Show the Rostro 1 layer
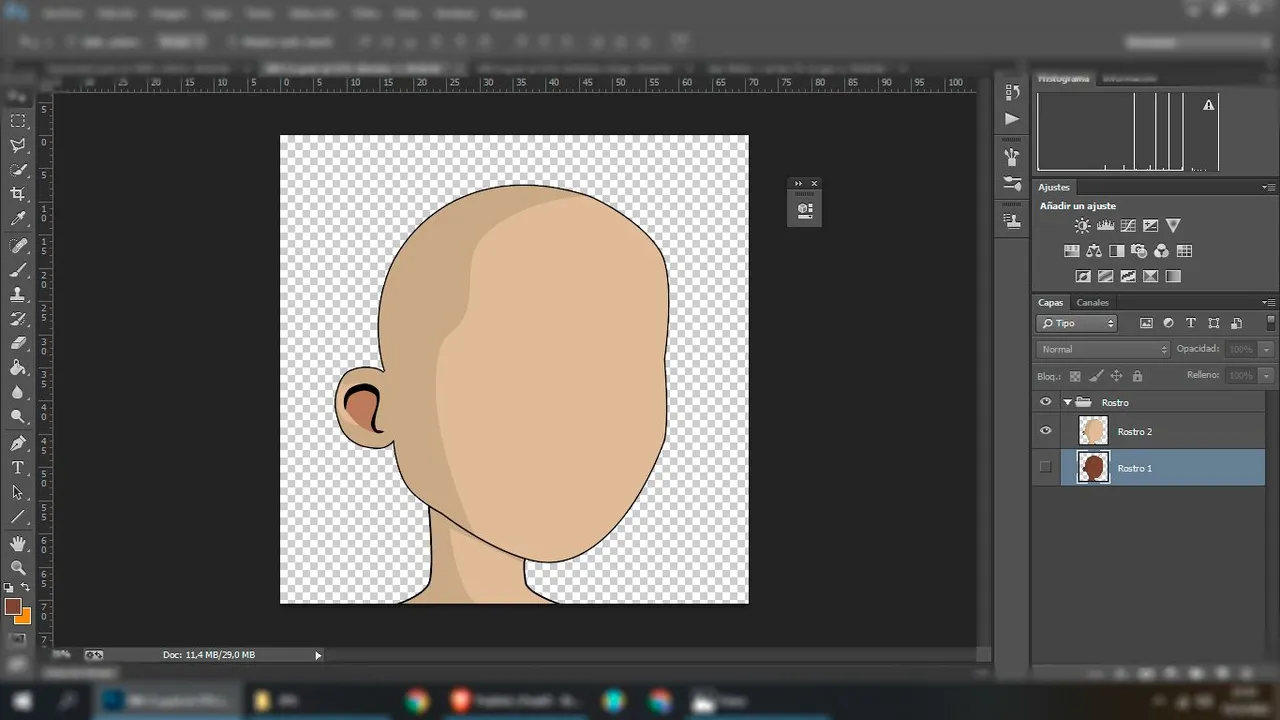This screenshot has height=720, width=1280. tap(1046, 467)
